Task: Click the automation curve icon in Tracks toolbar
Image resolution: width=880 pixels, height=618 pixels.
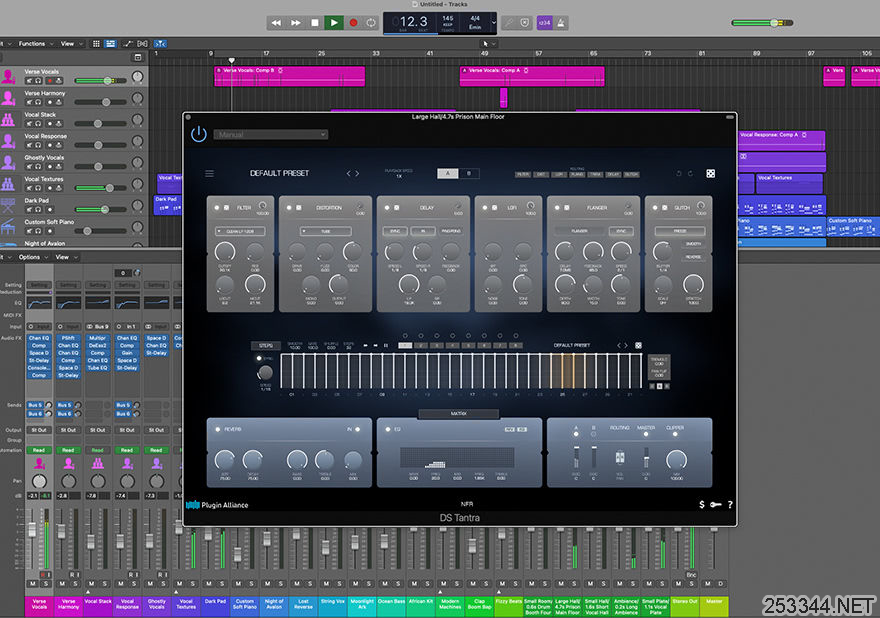Action: (128, 44)
